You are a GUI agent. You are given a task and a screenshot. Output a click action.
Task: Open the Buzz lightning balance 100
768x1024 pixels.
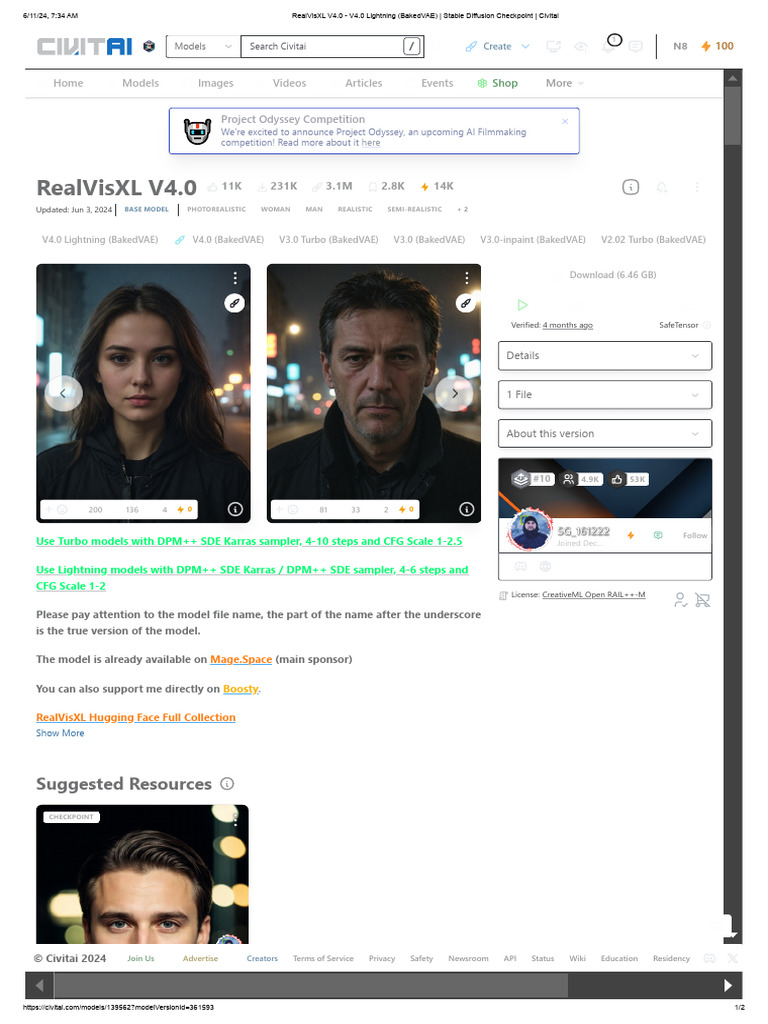(x=717, y=46)
